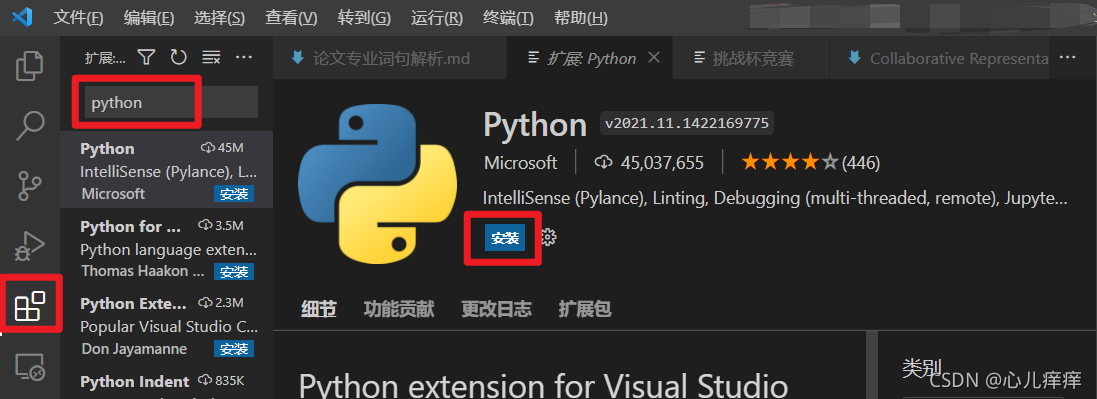Open the Run and Debug view
Image resolution: width=1097 pixels, height=399 pixels.
click(x=30, y=246)
